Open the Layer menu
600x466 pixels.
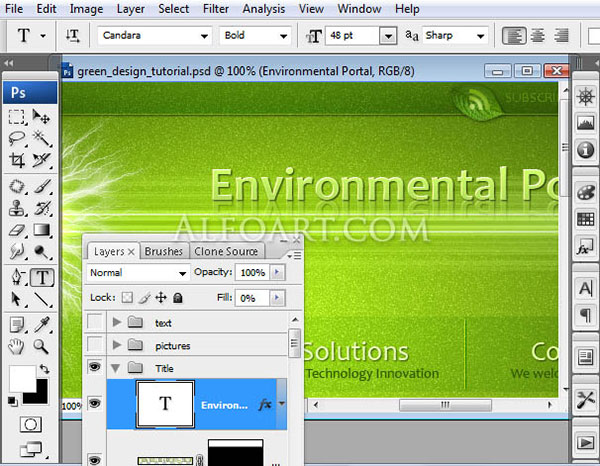pyautogui.click(x=130, y=9)
